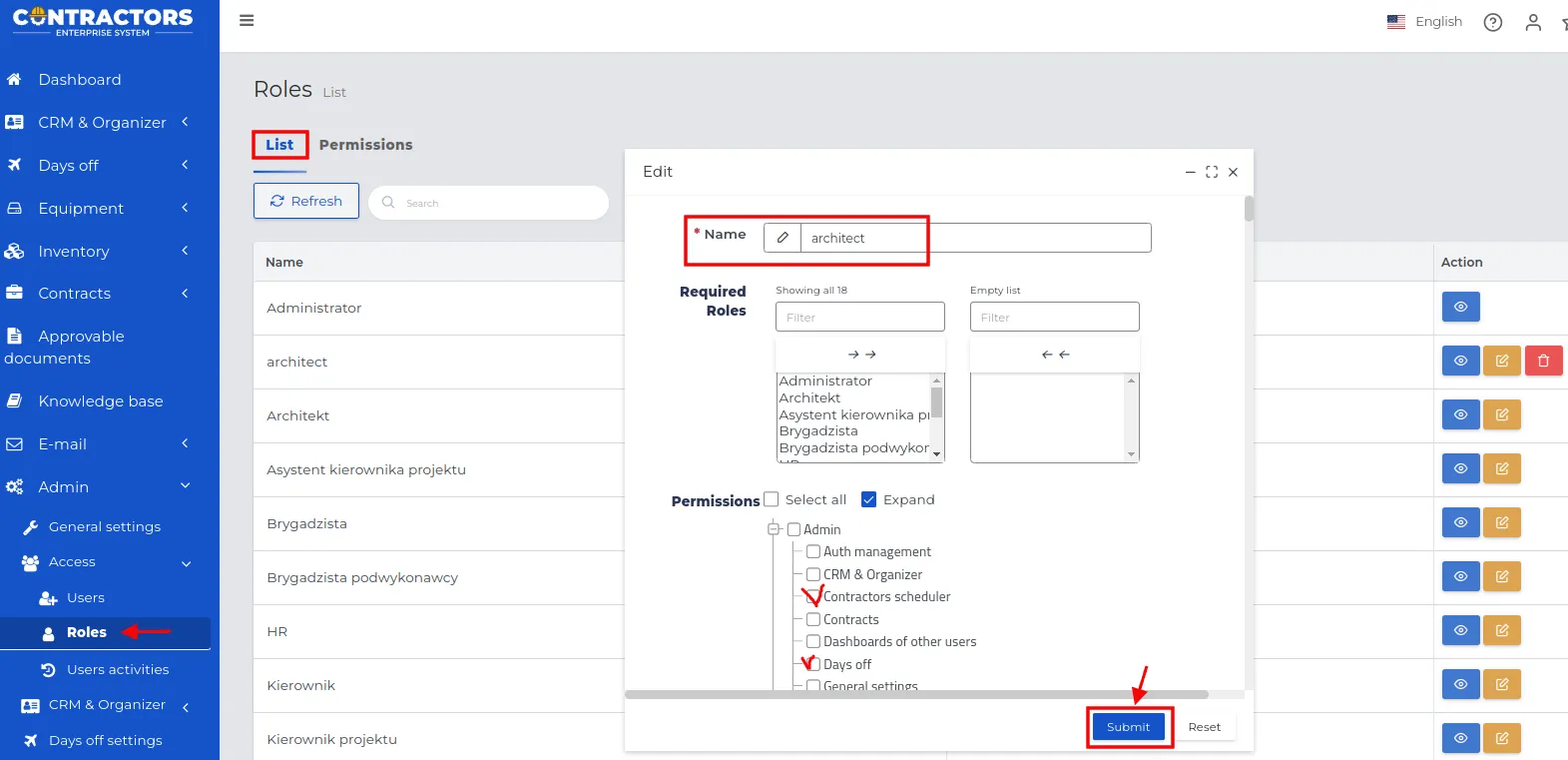Enable the Auth management permission checkbox
The height and width of the screenshot is (760, 1568).
point(813,551)
